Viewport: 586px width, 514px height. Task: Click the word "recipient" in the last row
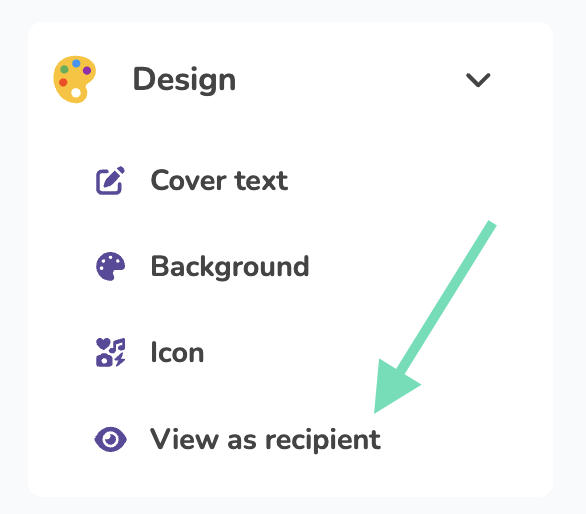click(323, 440)
